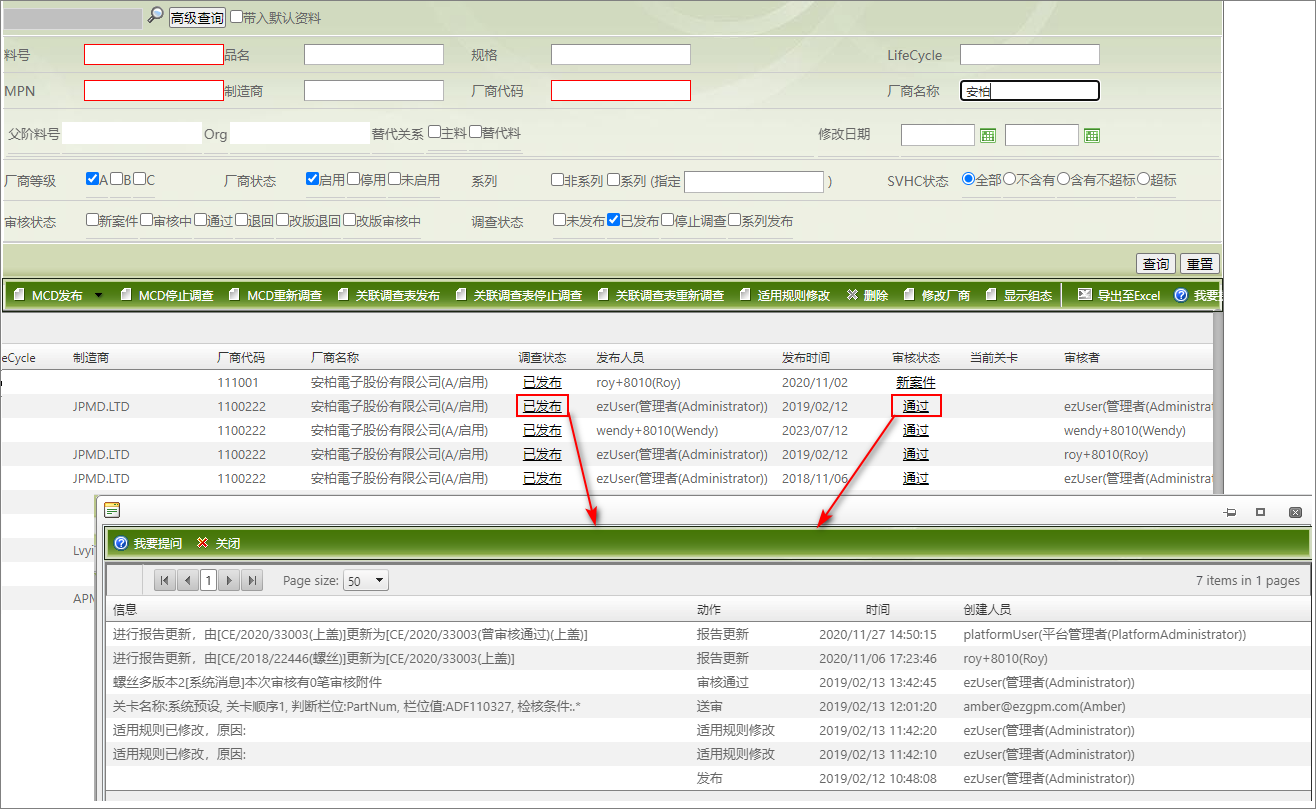The height and width of the screenshot is (809, 1316).
Task: Click 我要提问 in the popup toolbar
Action: click(x=149, y=543)
